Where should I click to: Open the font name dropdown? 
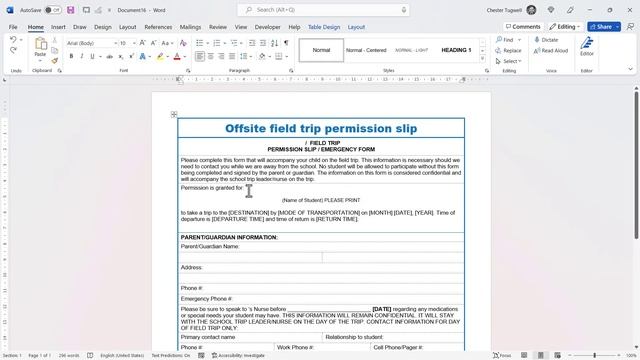click(x=116, y=43)
